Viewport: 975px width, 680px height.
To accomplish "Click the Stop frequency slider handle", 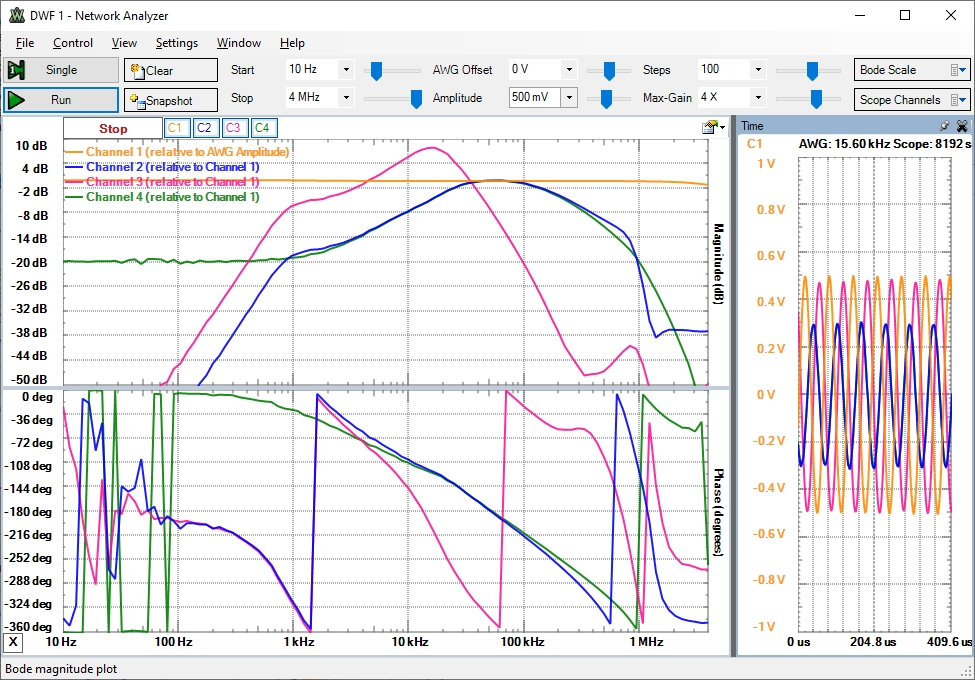I will tap(416, 98).
